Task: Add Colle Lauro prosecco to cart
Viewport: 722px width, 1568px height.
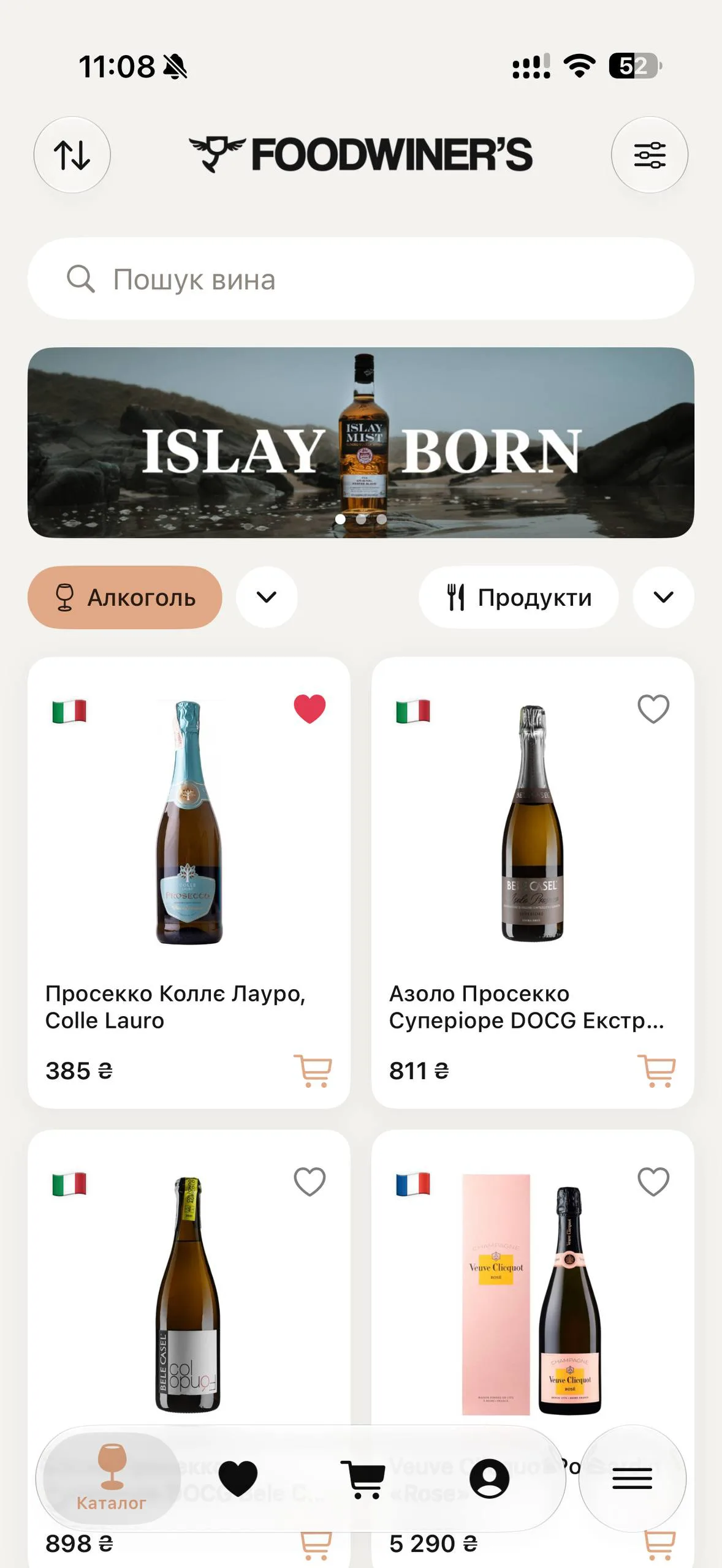Action: point(313,1071)
